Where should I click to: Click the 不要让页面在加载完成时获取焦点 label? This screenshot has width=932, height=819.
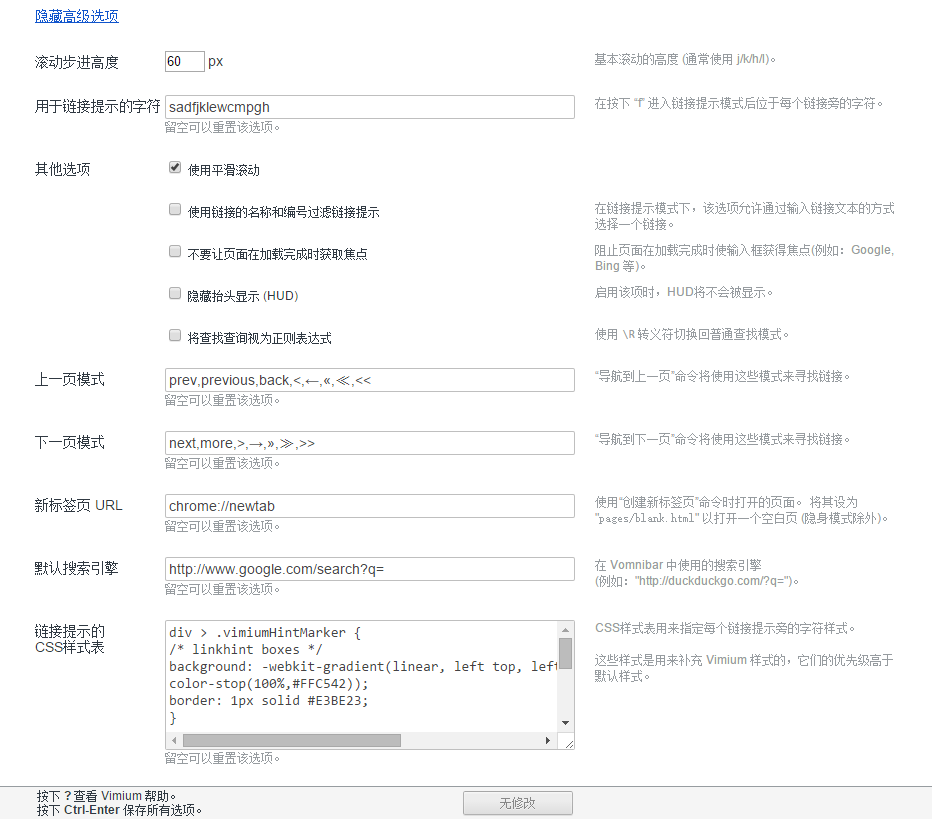[x=278, y=254]
